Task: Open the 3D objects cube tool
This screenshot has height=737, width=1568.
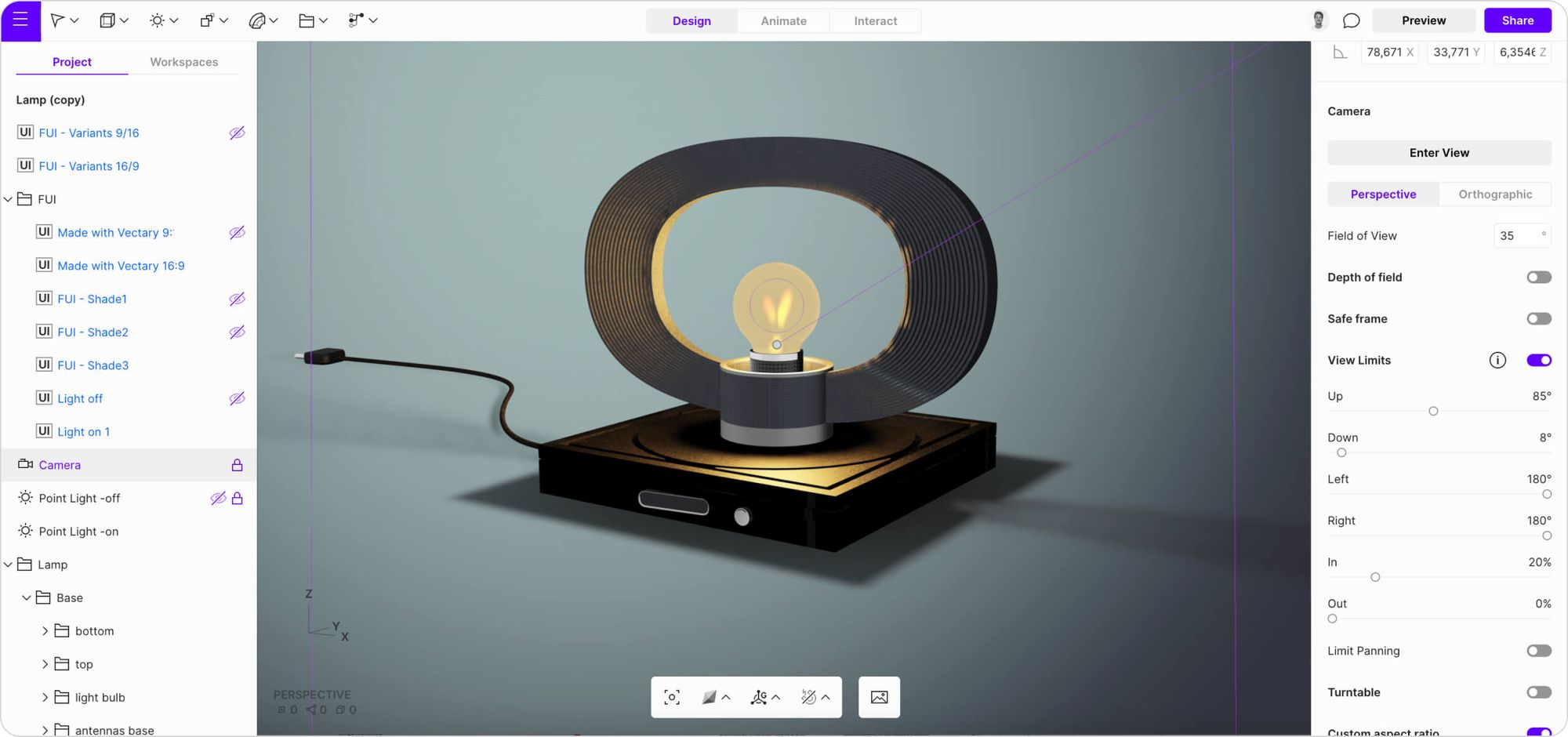Action: pos(107,20)
